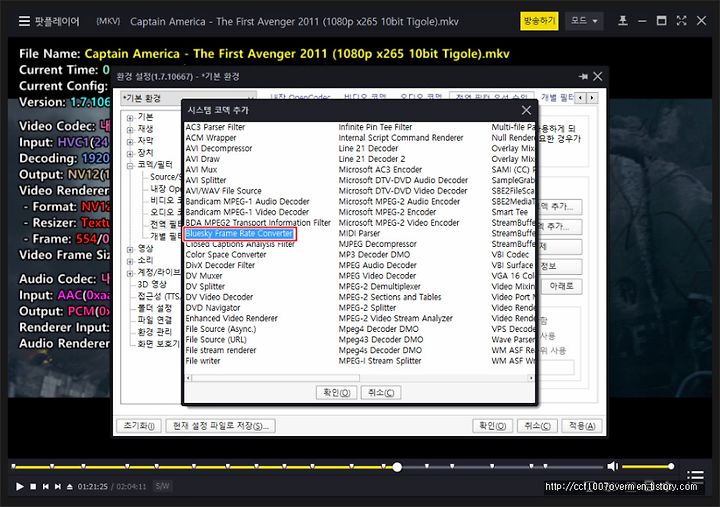Select File Source (Async.) entry
The height and width of the screenshot is (507, 720).
click(x=220, y=329)
